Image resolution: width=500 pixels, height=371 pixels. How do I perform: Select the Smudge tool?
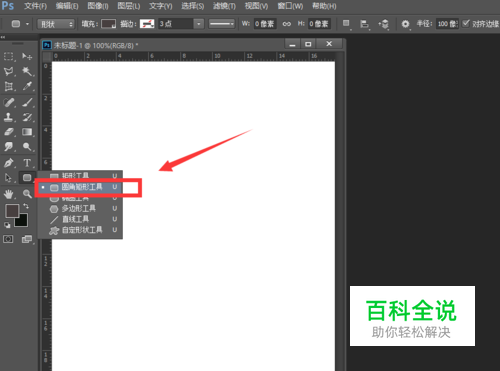9,147
